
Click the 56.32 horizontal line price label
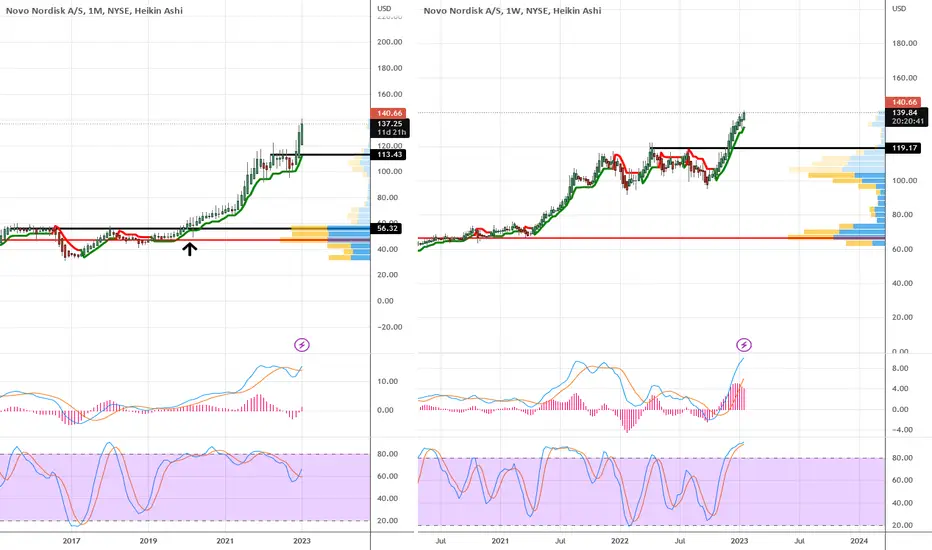point(386,228)
